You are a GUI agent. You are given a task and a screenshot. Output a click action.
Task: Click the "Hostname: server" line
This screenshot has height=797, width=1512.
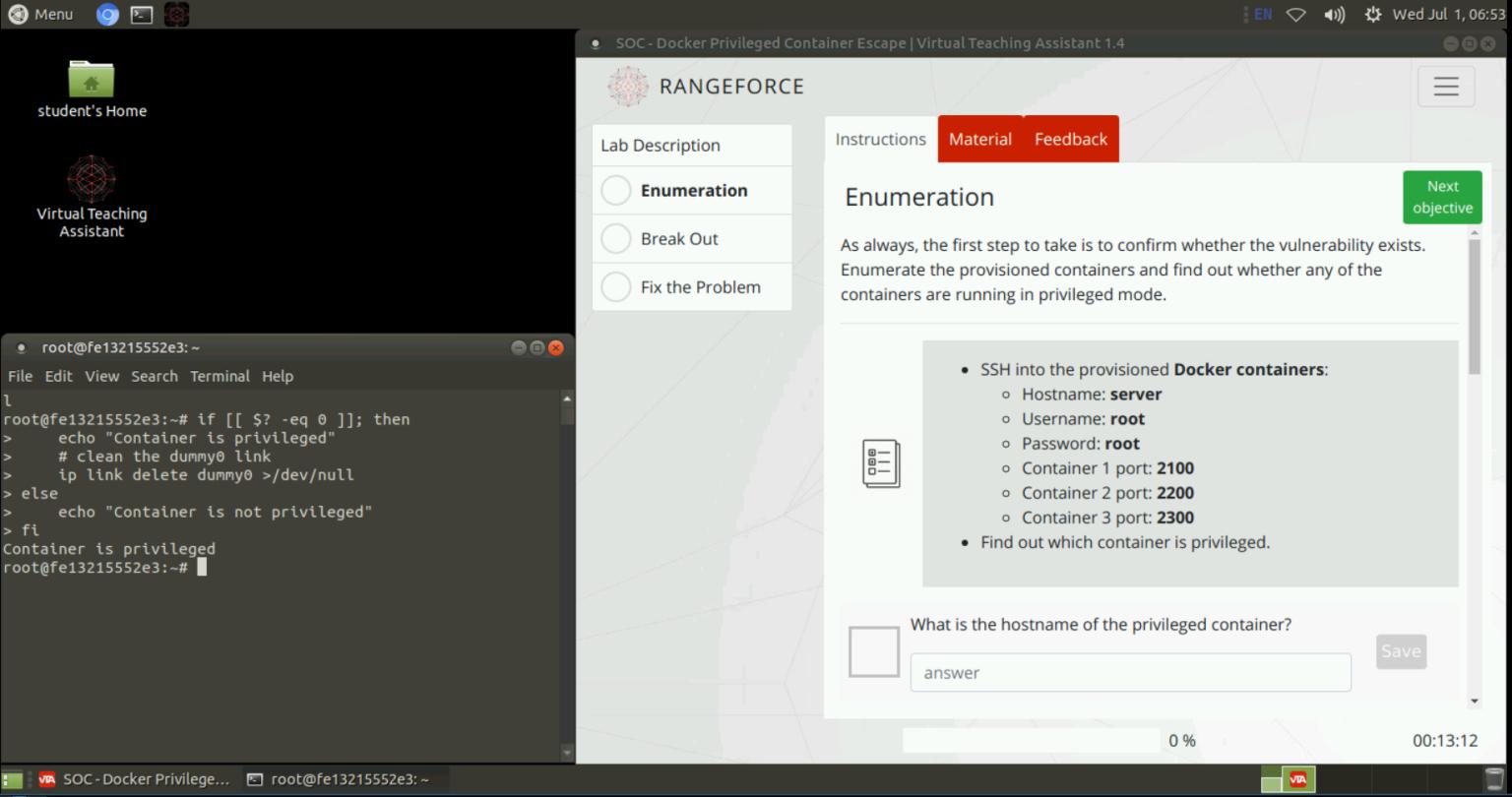pyautogui.click(x=1092, y=395)
